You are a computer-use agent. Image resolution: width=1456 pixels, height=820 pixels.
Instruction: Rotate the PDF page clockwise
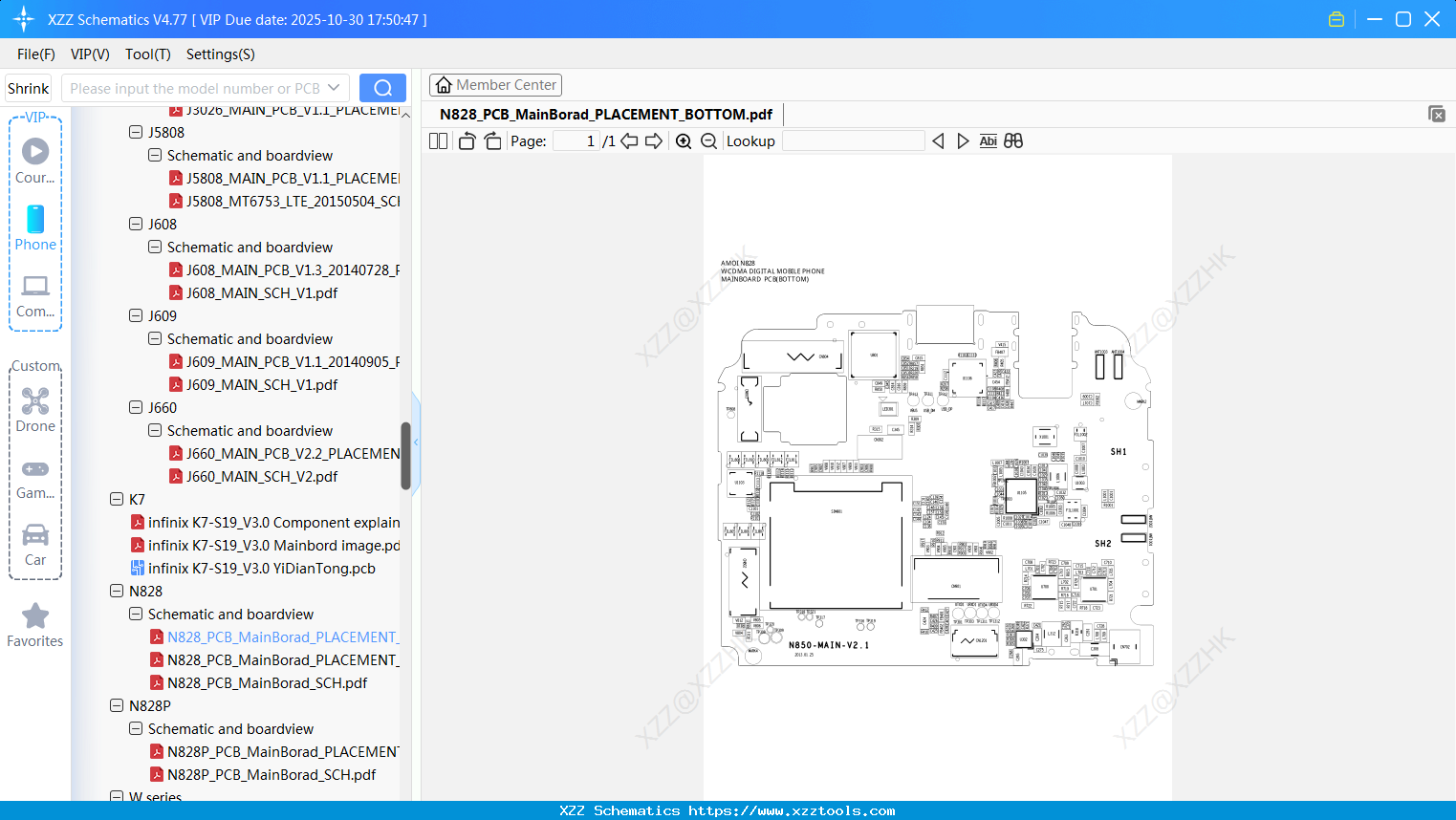tap(491, 140)
